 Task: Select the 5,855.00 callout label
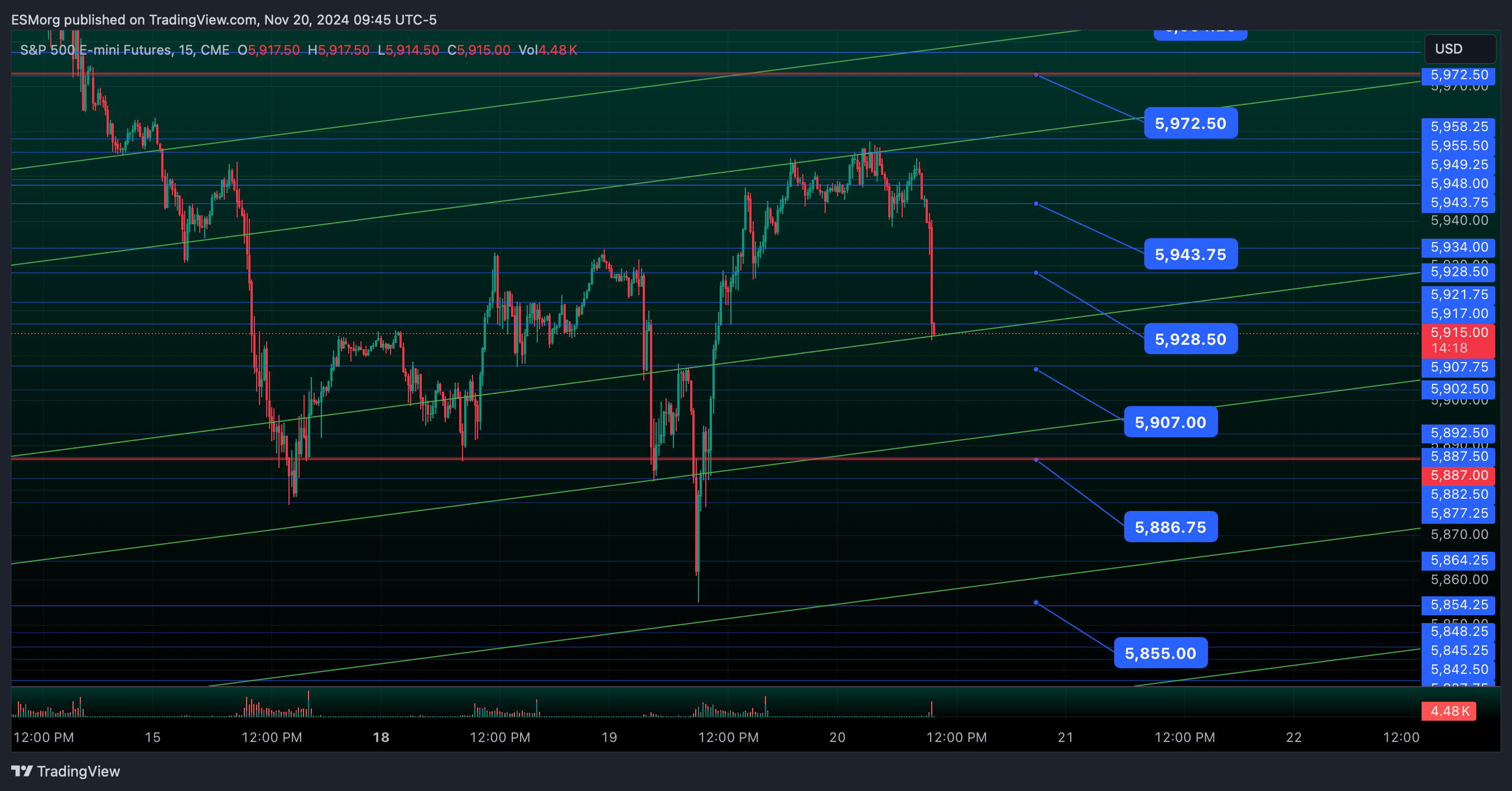(x=1161, y=653)
